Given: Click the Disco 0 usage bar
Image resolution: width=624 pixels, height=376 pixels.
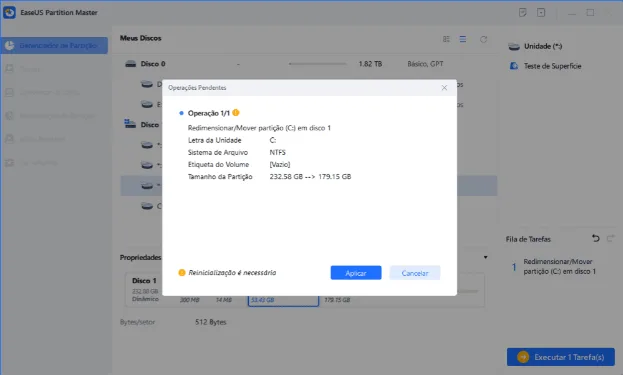Looking at the screenshot, I should (x=318, y=64).
